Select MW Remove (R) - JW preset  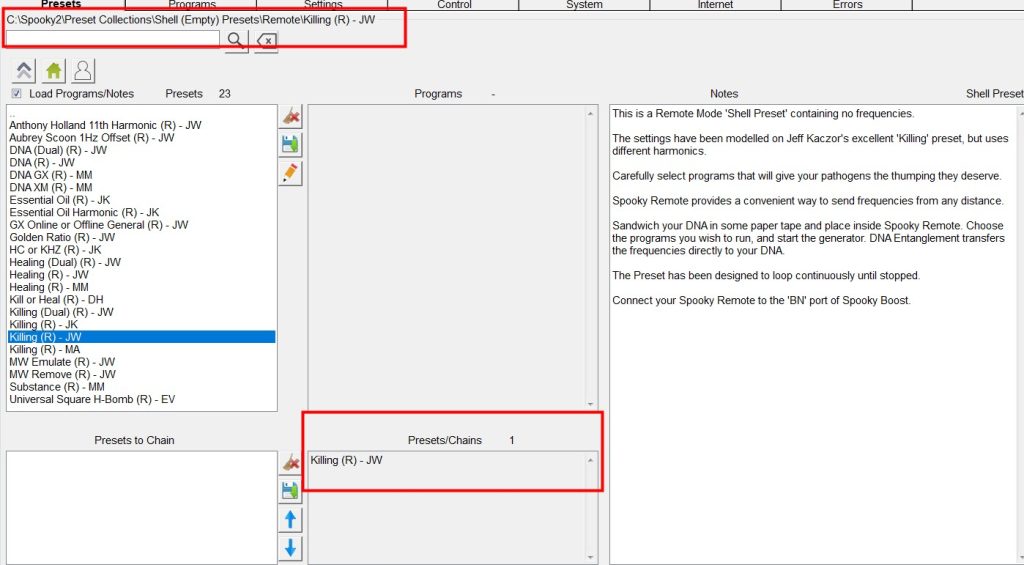pos(62,375)
